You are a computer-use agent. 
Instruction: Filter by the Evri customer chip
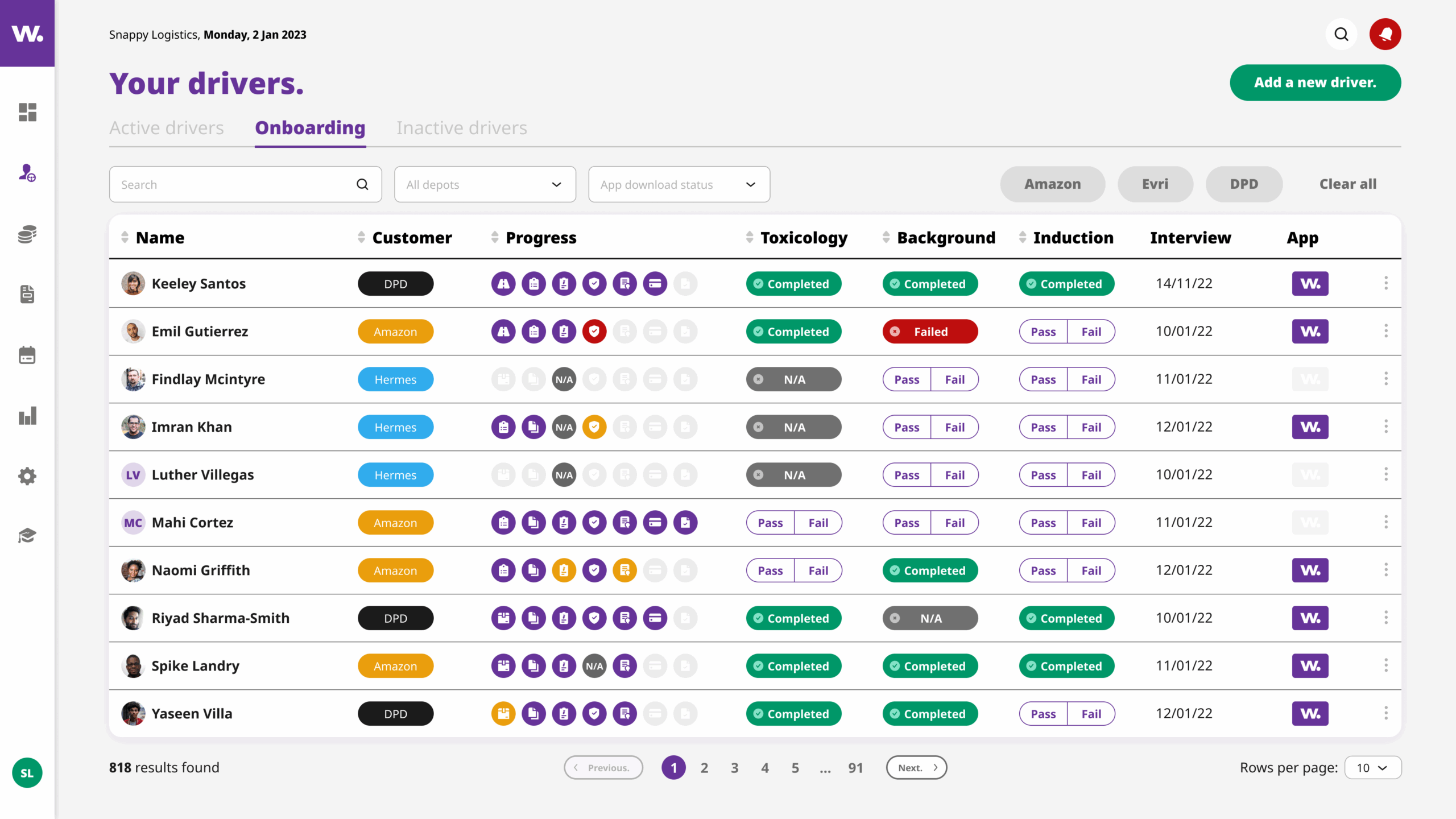[x=1155, y=184]
